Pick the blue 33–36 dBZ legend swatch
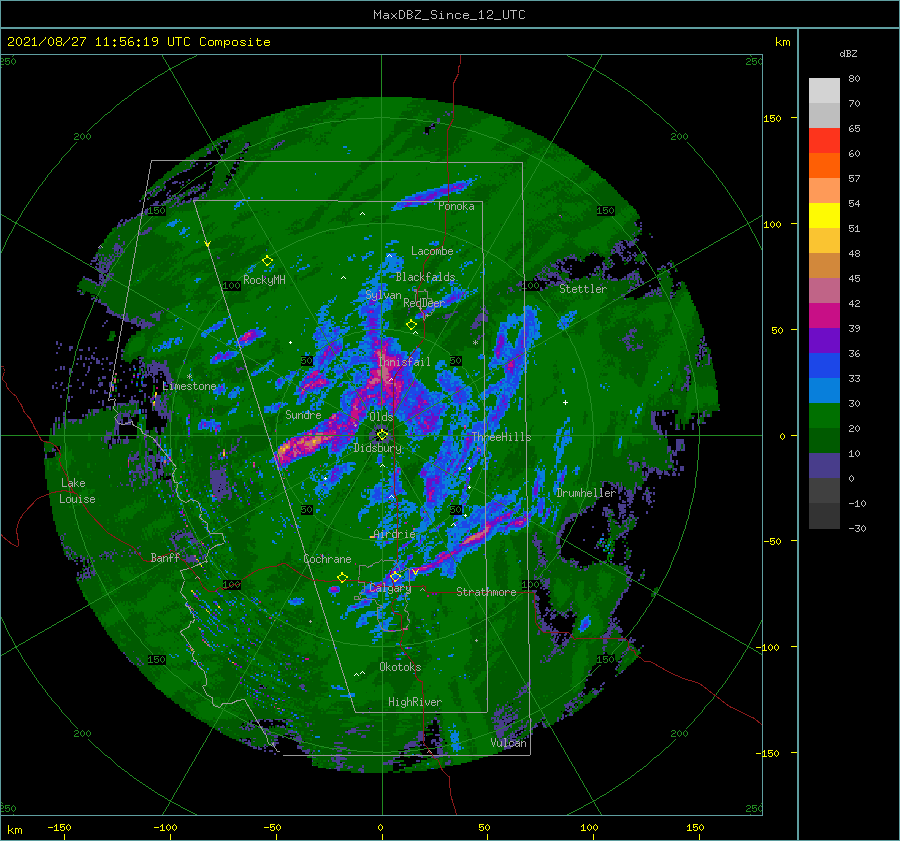The width and height of the screenshot is (900, 841). [824, 366]
